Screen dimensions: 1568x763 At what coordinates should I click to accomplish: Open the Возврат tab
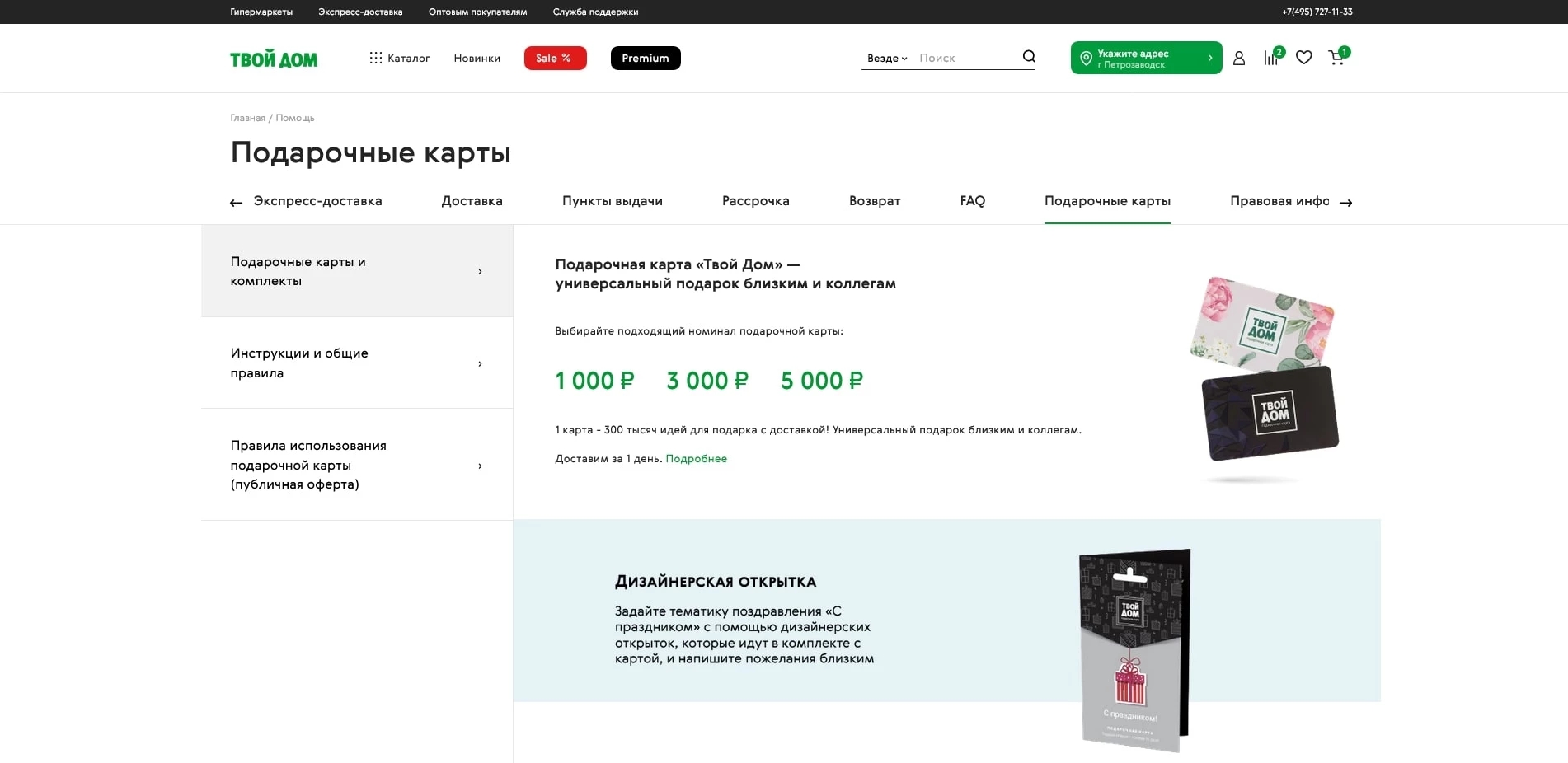coord(875,201)
